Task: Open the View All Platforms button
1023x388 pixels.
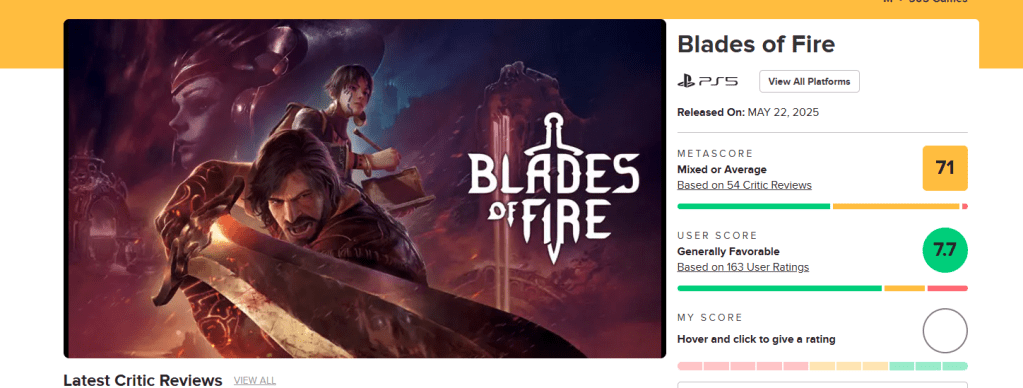Action: [x=809, y=82]
